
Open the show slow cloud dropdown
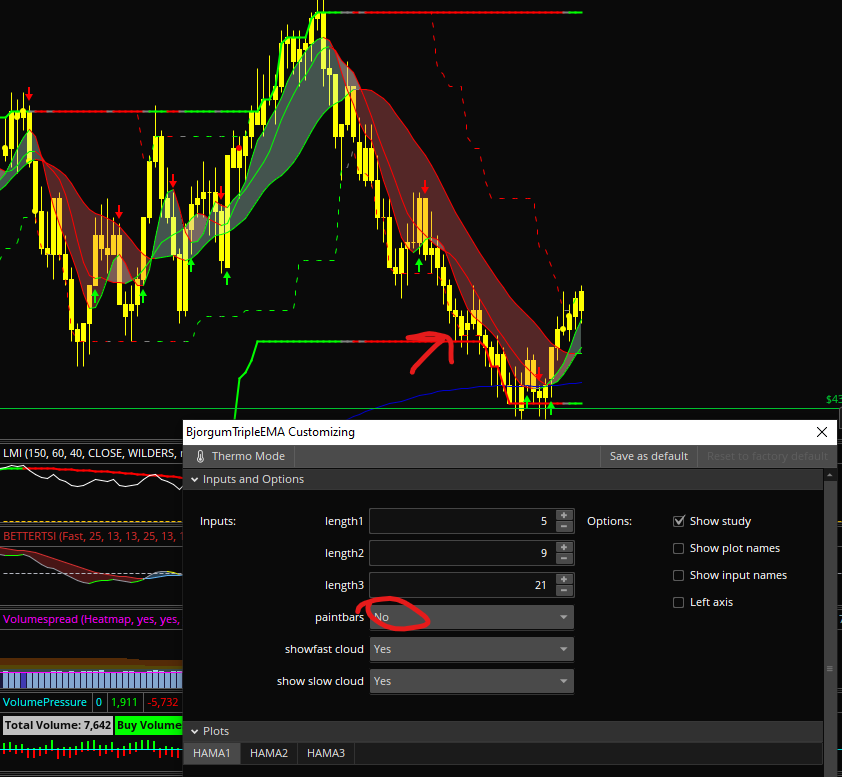click(471, 681)
